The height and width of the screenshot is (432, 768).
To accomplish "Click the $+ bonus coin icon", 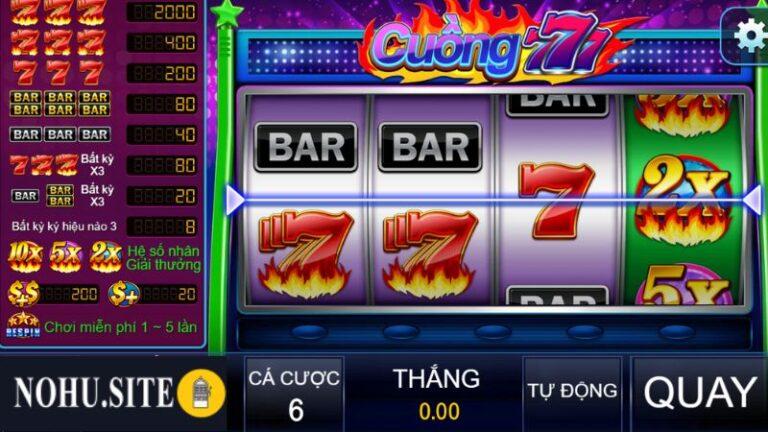I will 123,293.
